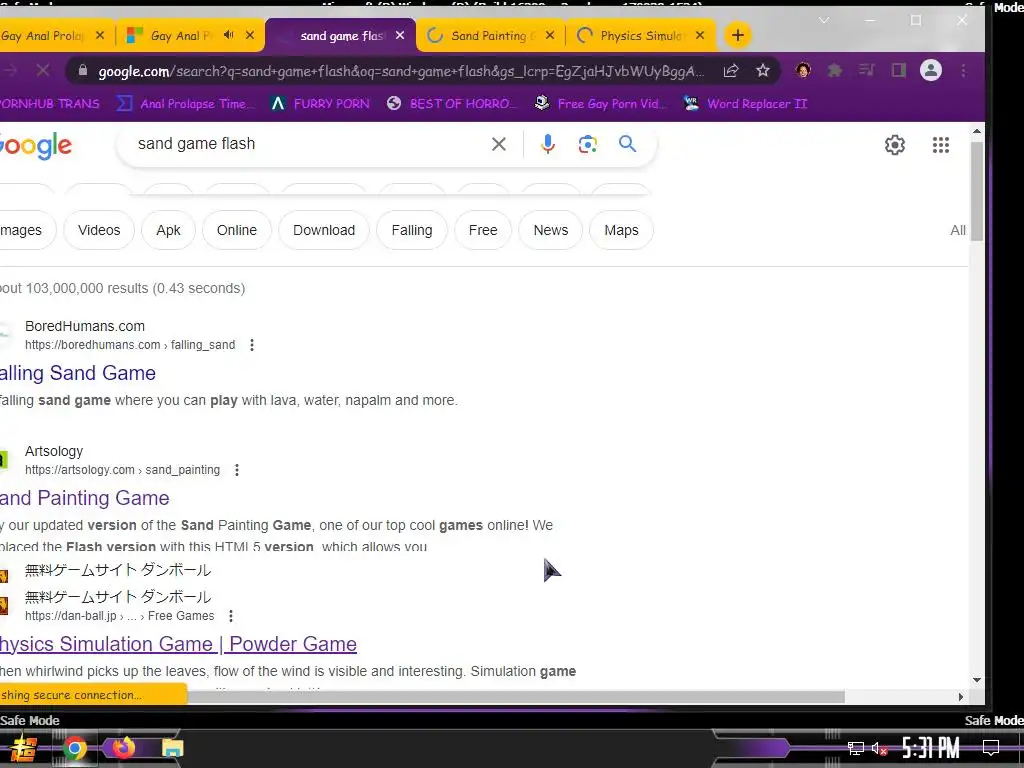Show the browser side panel
1024x768 pixels.
point(899,70)
